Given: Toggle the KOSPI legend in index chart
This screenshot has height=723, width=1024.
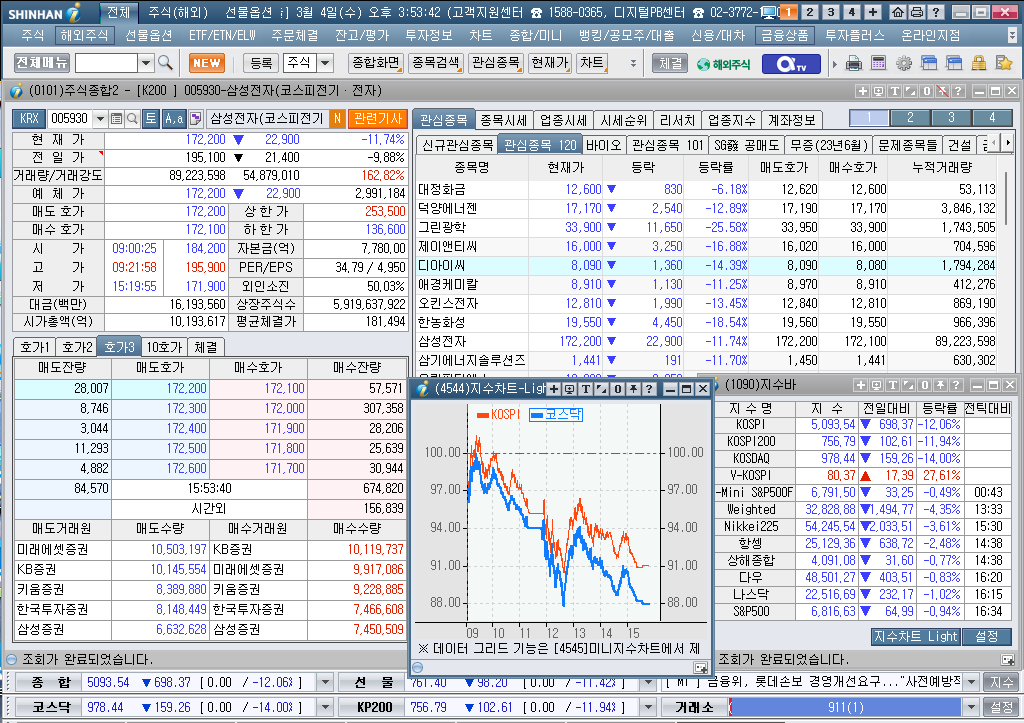Looking at the screenshot, I should 498,415.
